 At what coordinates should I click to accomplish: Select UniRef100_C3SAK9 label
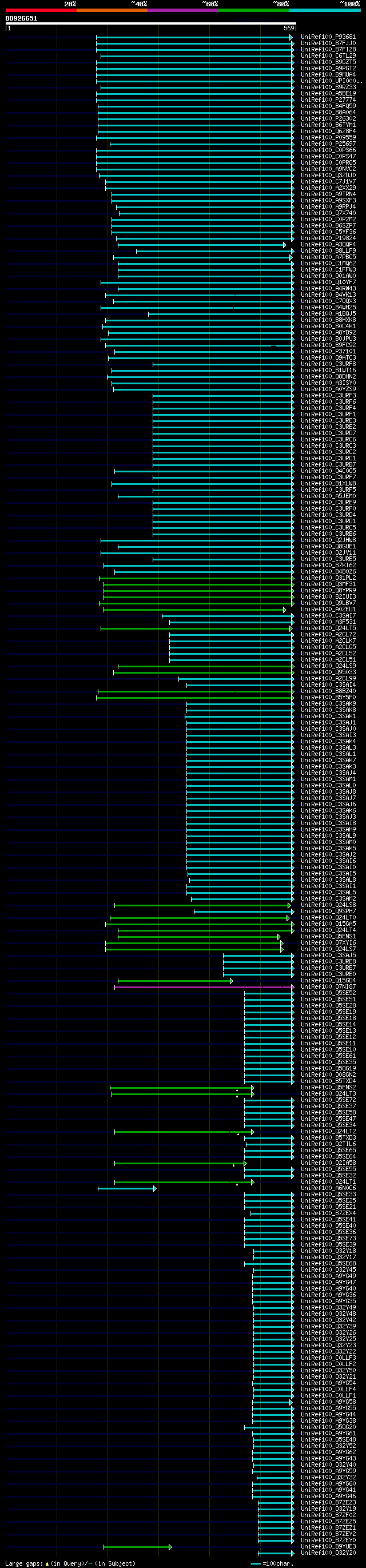(x=328, y=703)
